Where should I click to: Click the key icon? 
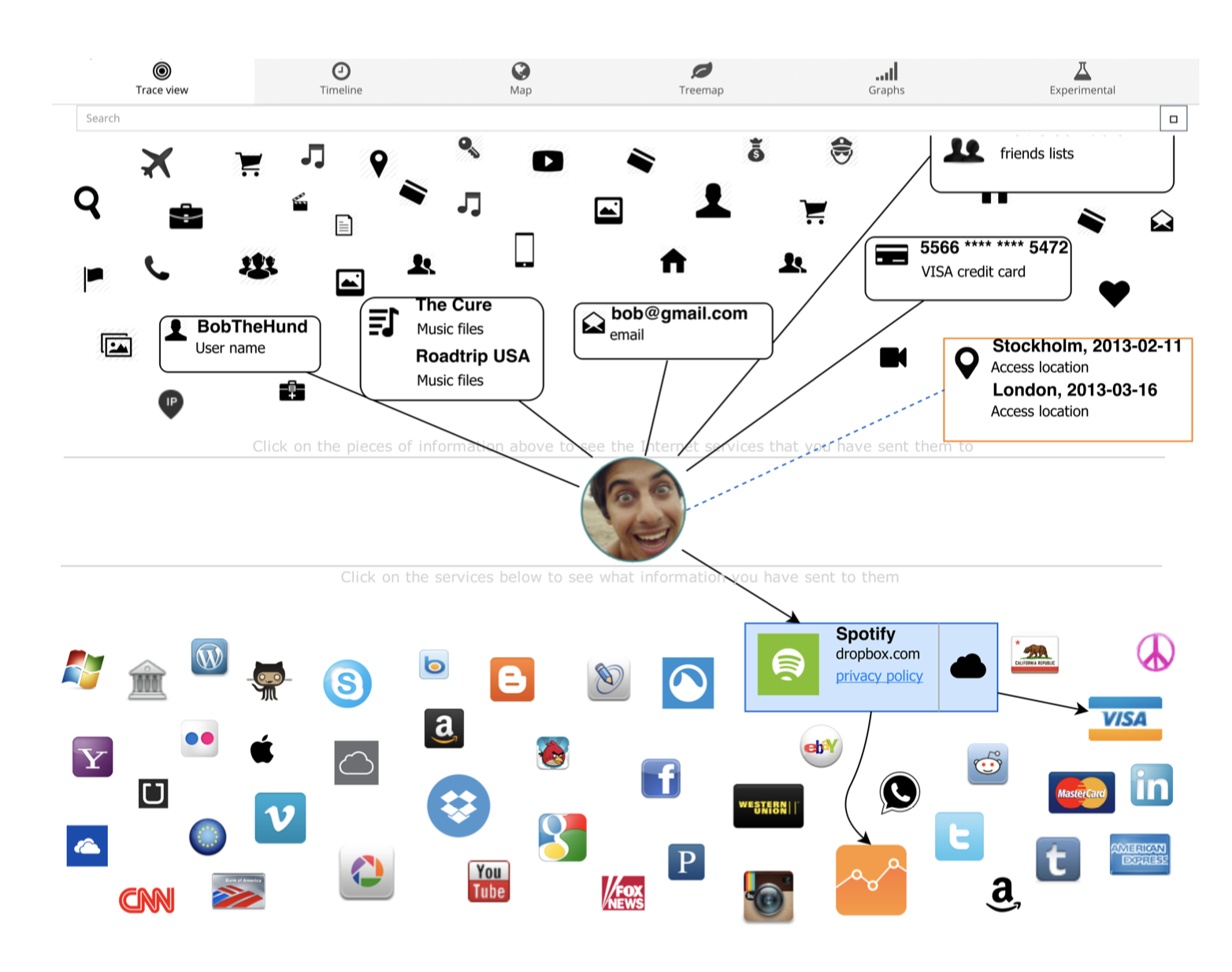coord(469,147)
